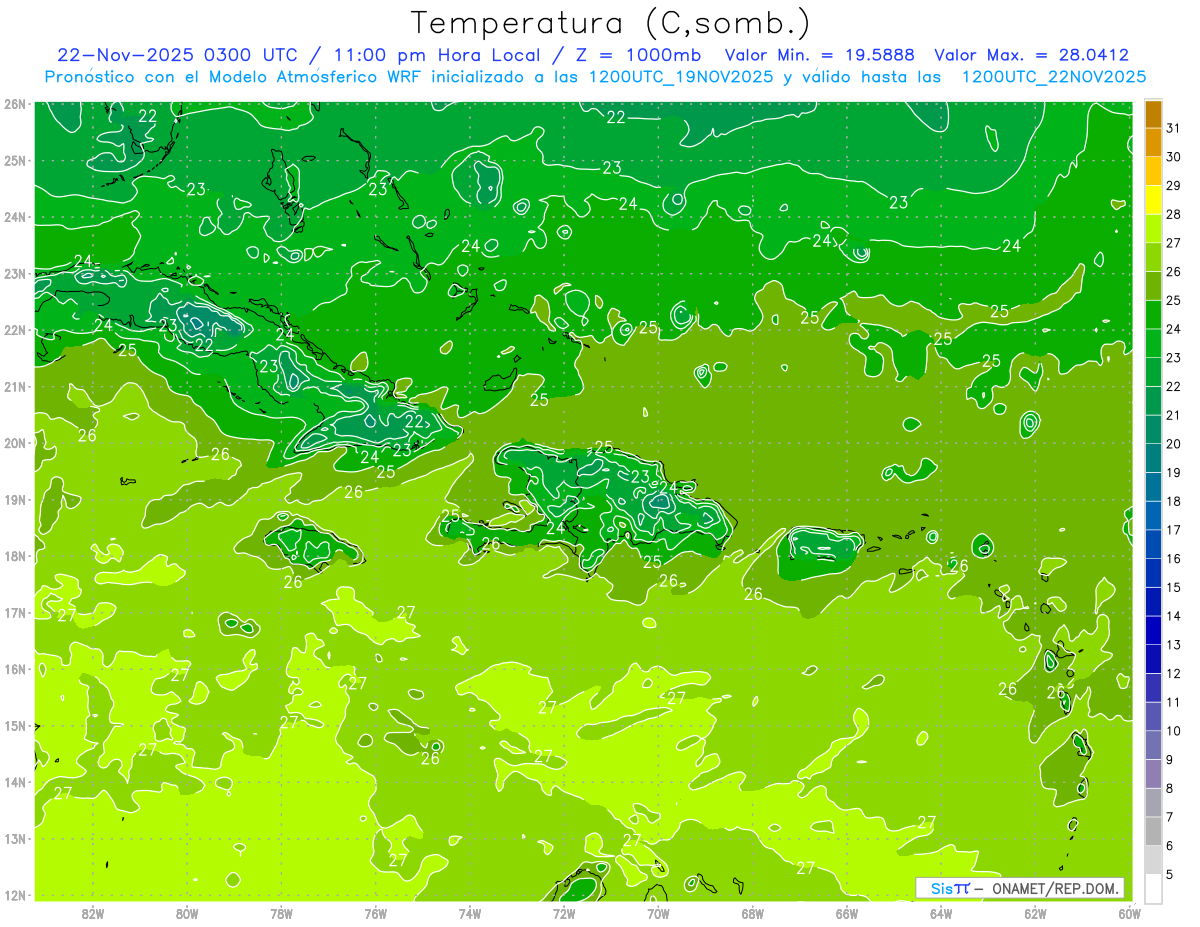Click the 16N latitude axis label
The image size is (1200, 927).
[15, 669]
